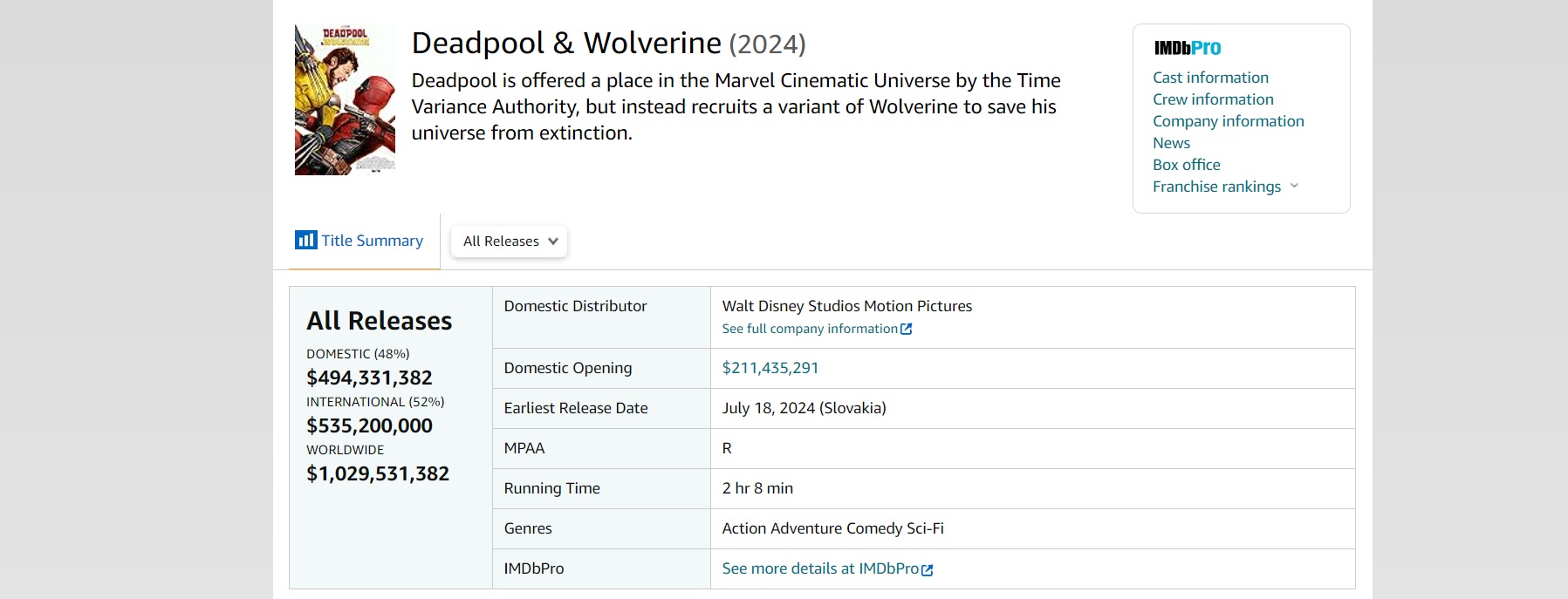Image resolution: width=1568 pixels, height=599 pixels.
Task: Open the Cast information link
Action: pyautogui.click(x=1210, y=78)
